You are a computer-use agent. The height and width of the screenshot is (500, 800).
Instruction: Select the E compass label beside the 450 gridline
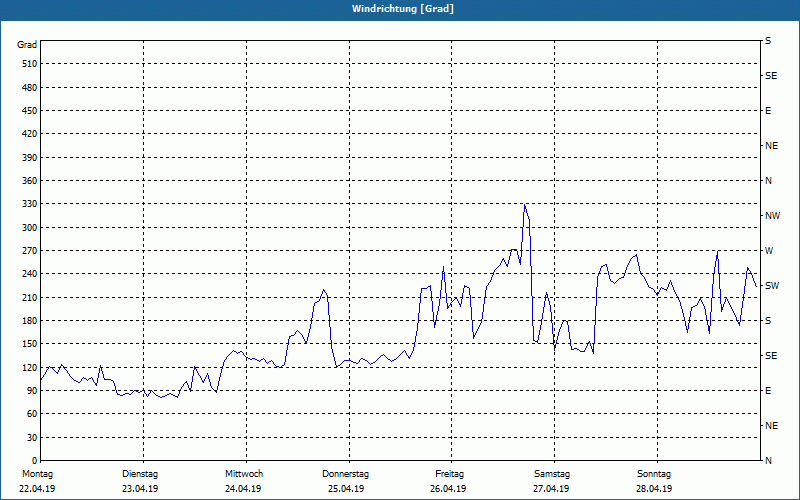click(x=768, y=111)
